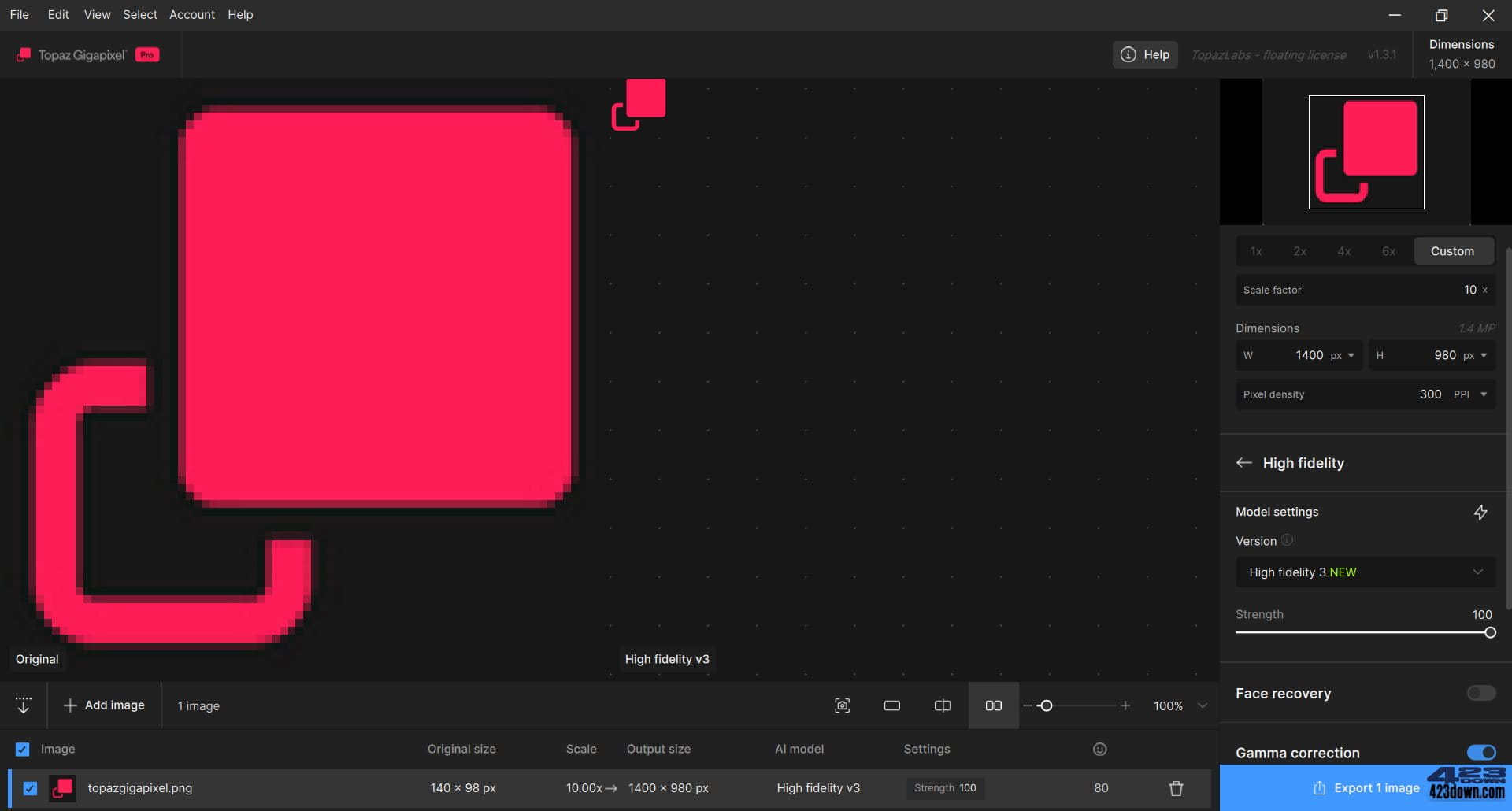
Task: Go back using the High fidelity arrow
Action: click(x=1244, y=463)
